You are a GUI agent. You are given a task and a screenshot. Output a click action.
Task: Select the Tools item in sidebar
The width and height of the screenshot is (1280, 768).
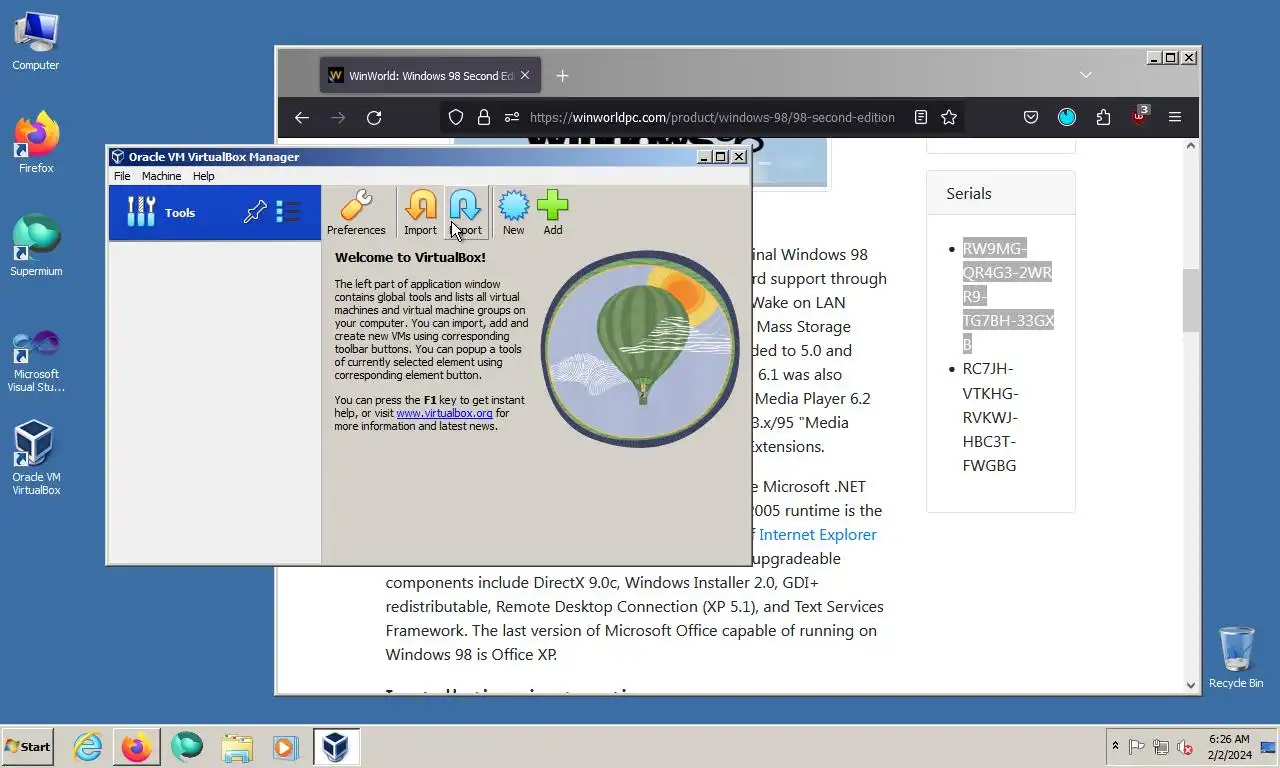point(214,212)
